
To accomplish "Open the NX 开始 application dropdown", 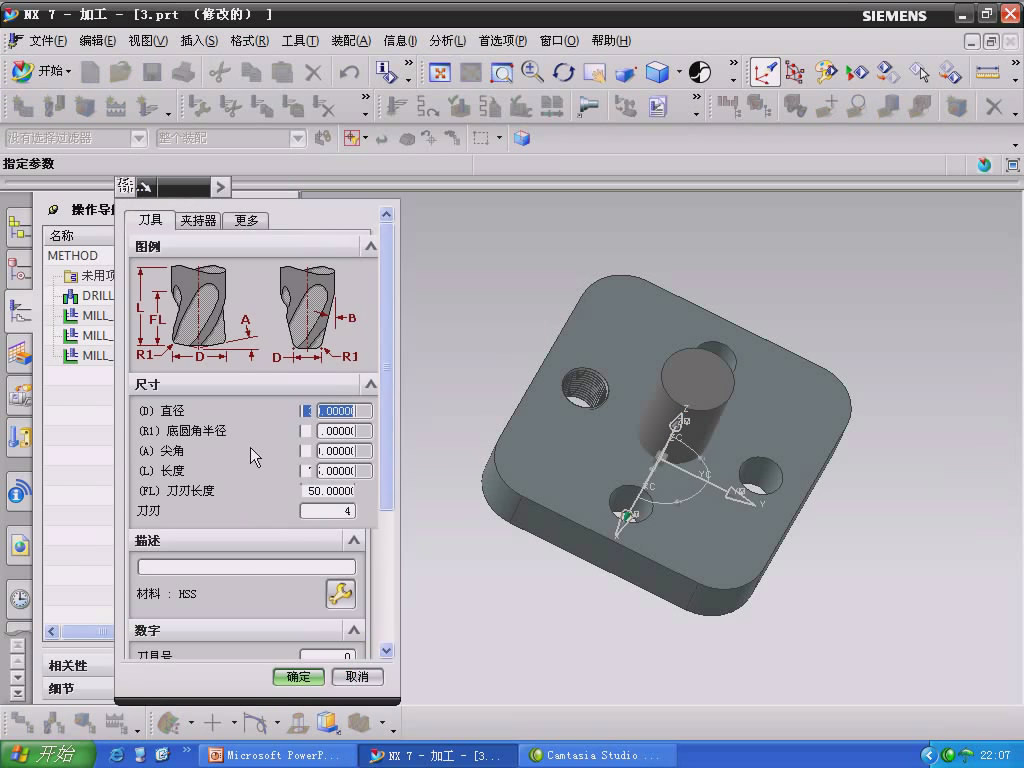I will [41, 71].
